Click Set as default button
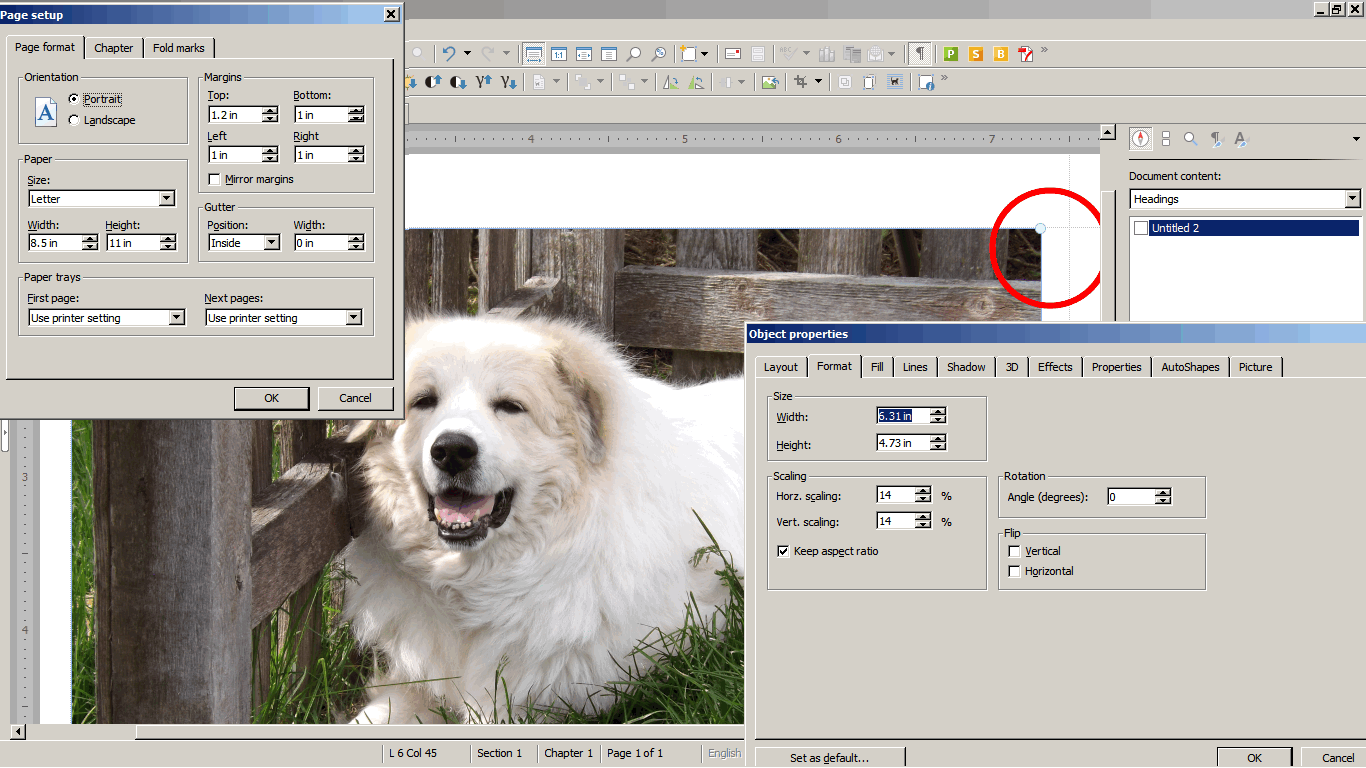The height and width of the screenshot is (768, 1366). point(829,758)
